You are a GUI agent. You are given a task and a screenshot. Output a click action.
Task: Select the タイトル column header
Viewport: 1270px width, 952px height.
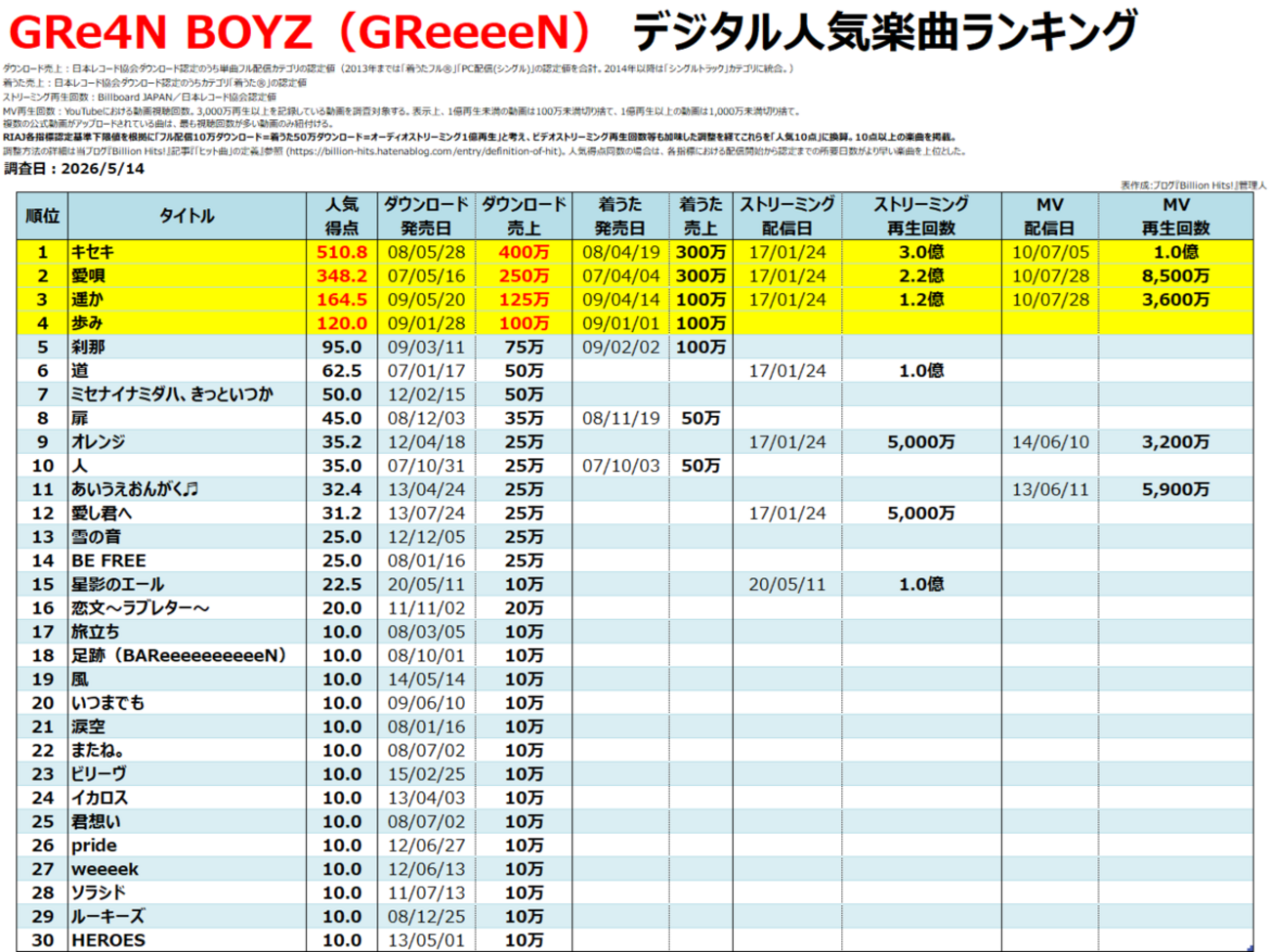[x=187, y=216]
